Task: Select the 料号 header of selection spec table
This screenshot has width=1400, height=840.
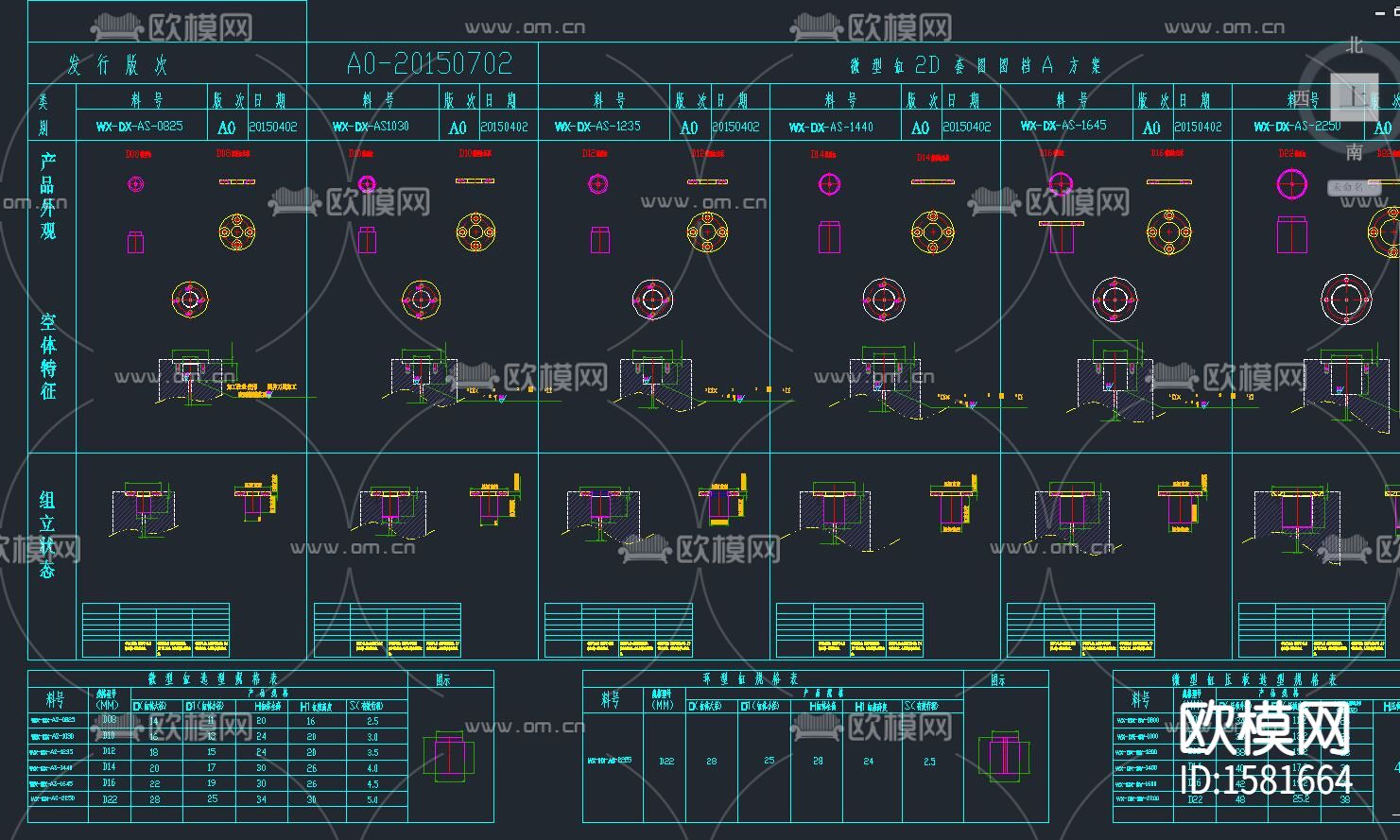Action: click(x=57, y=700)
